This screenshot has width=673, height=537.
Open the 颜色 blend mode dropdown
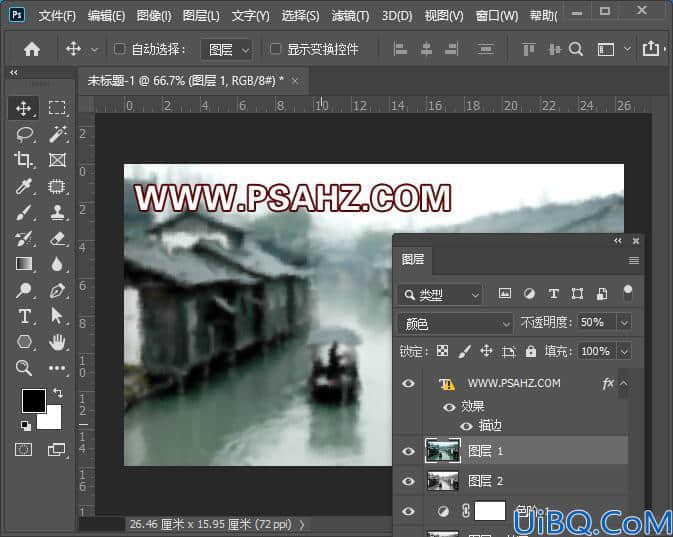456,324
